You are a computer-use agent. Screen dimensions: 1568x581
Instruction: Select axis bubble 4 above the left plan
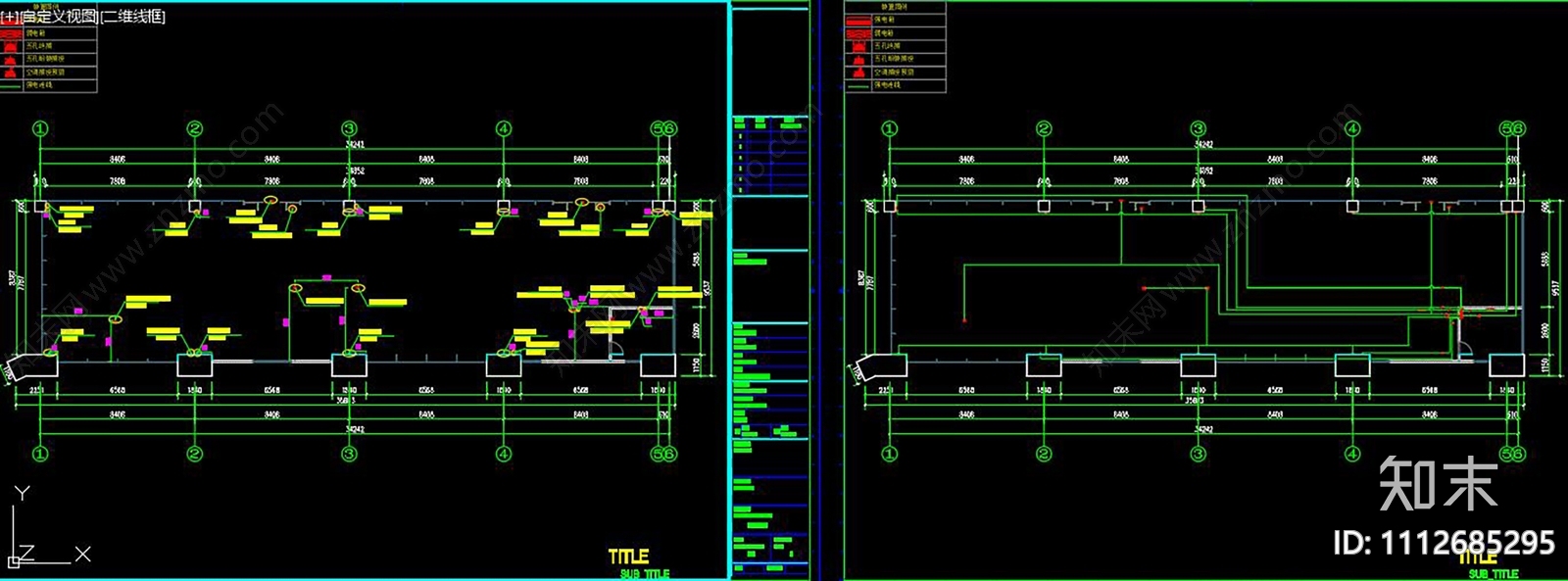pyautogui.click(x=504, y=128)
